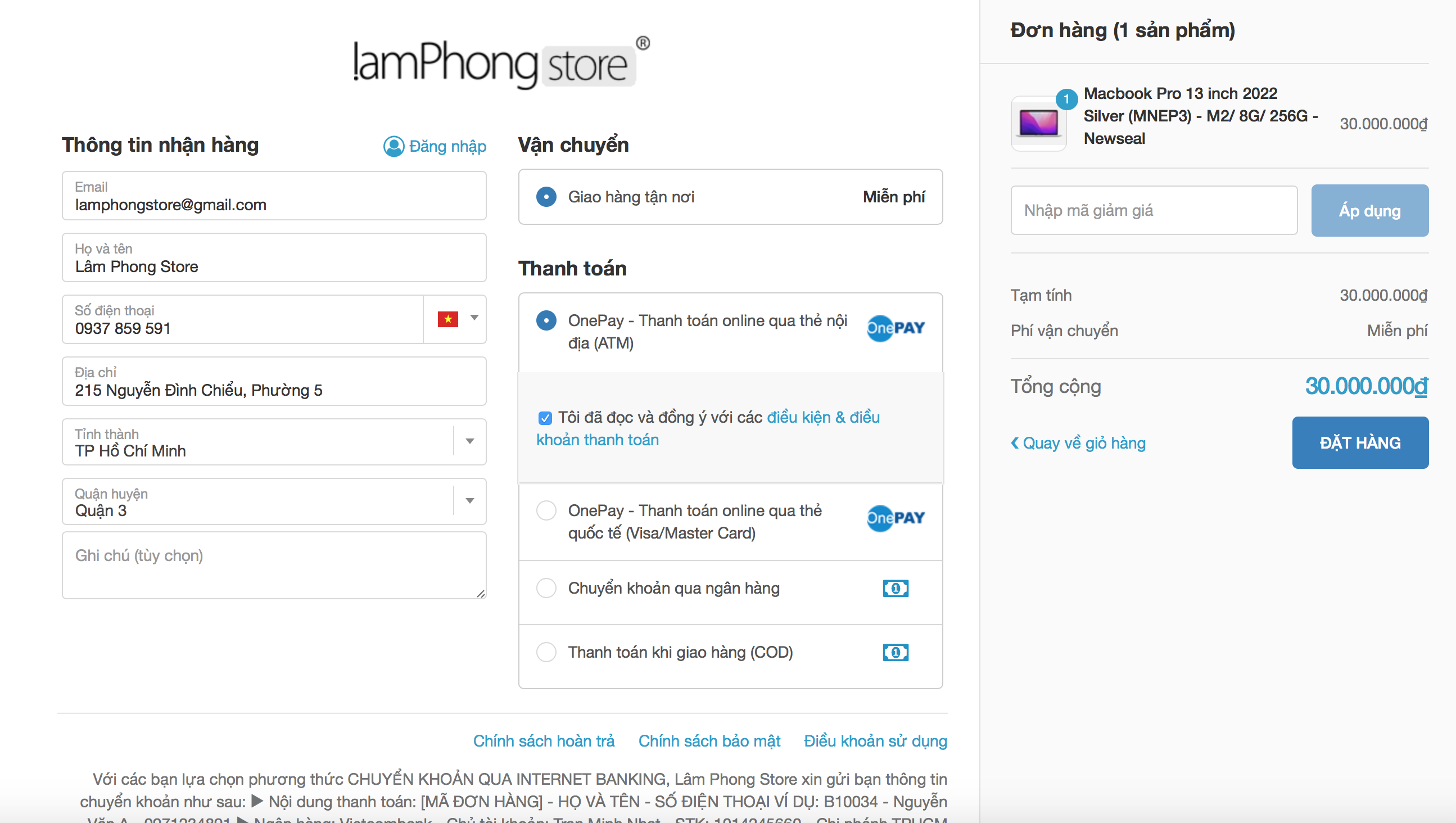The image size is (1456, 823).
Task: Click the OnePay logo for Visa/Master Card
Action: [x=896, y=518]
